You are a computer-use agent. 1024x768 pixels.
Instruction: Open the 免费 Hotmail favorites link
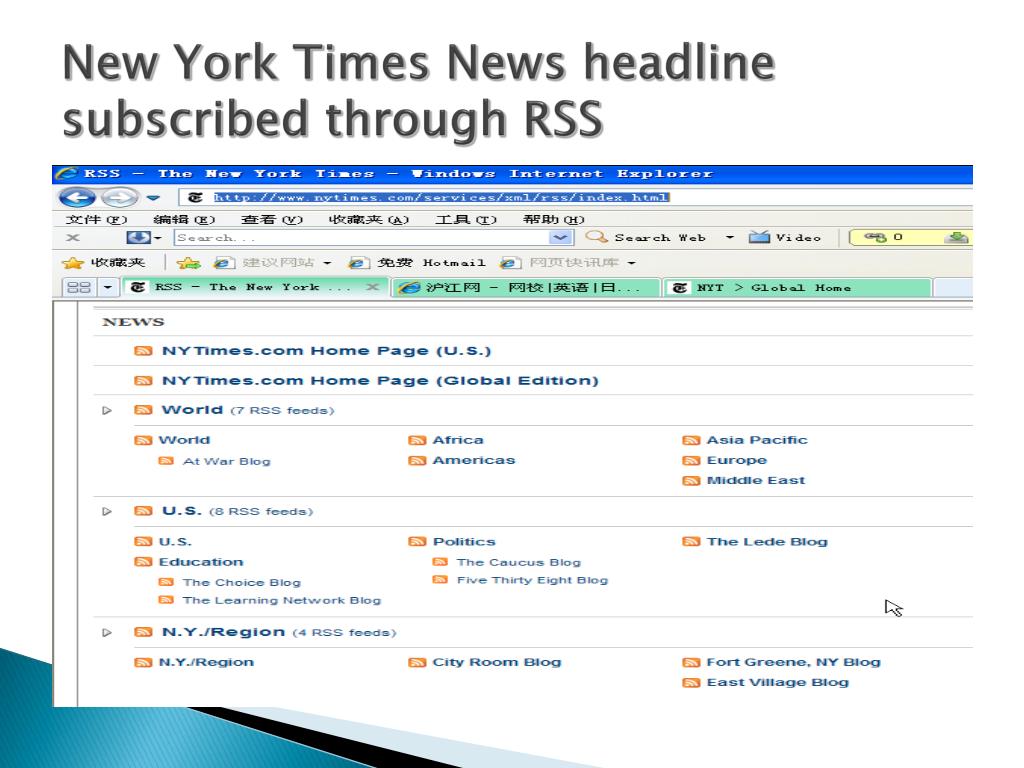pos(417,263)
